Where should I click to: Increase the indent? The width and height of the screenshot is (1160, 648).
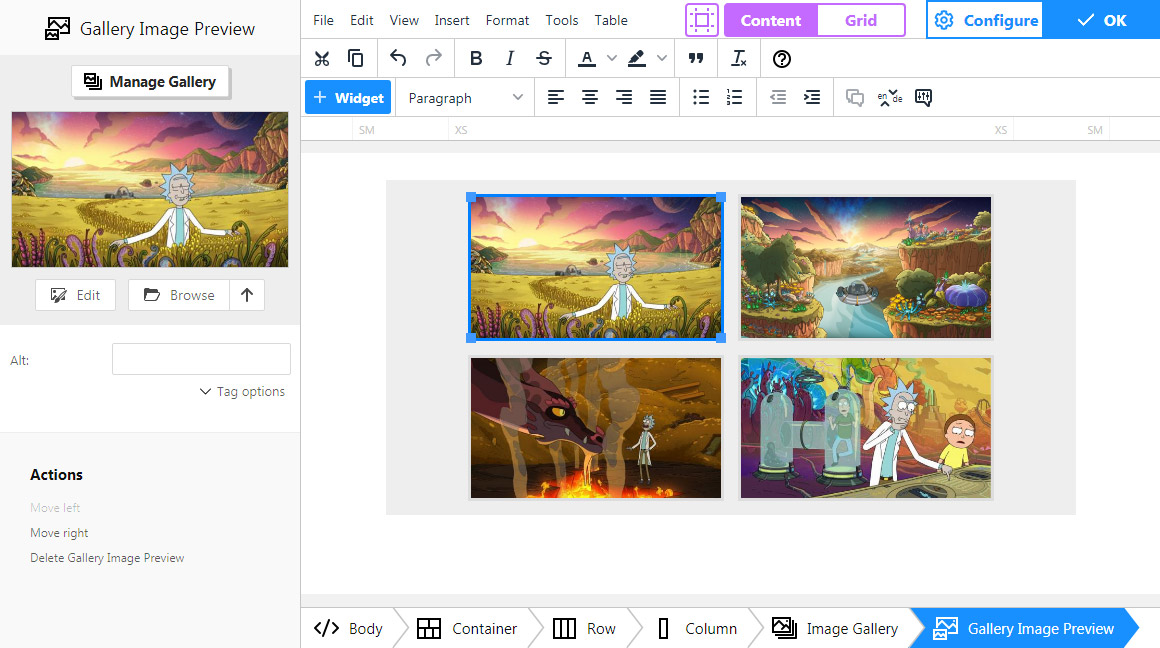pyautogui.click(x=812, y=97)
